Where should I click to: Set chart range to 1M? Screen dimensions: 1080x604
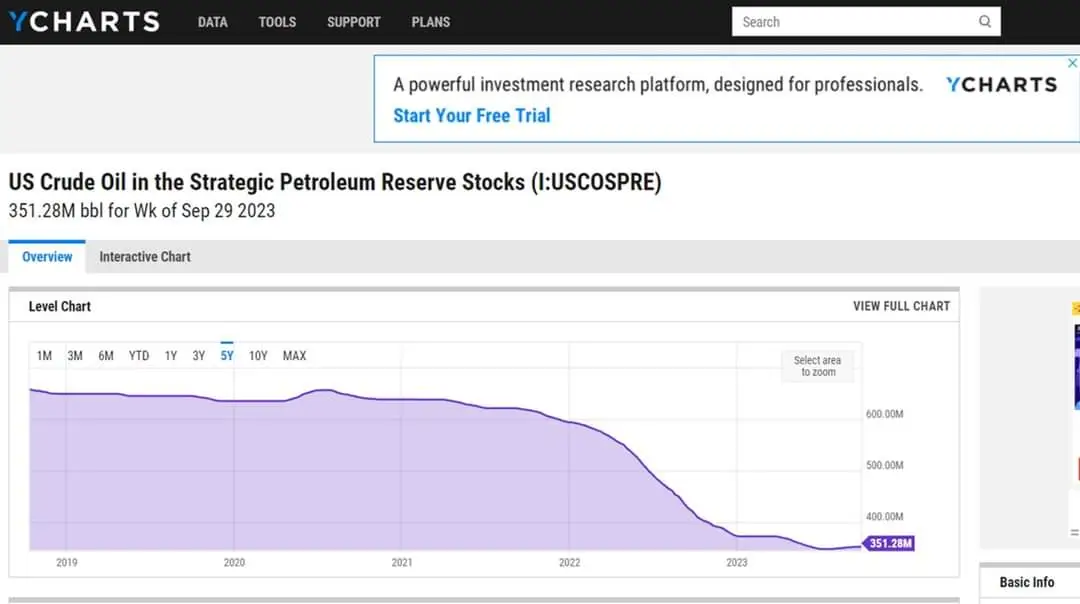tap(44, 356)
